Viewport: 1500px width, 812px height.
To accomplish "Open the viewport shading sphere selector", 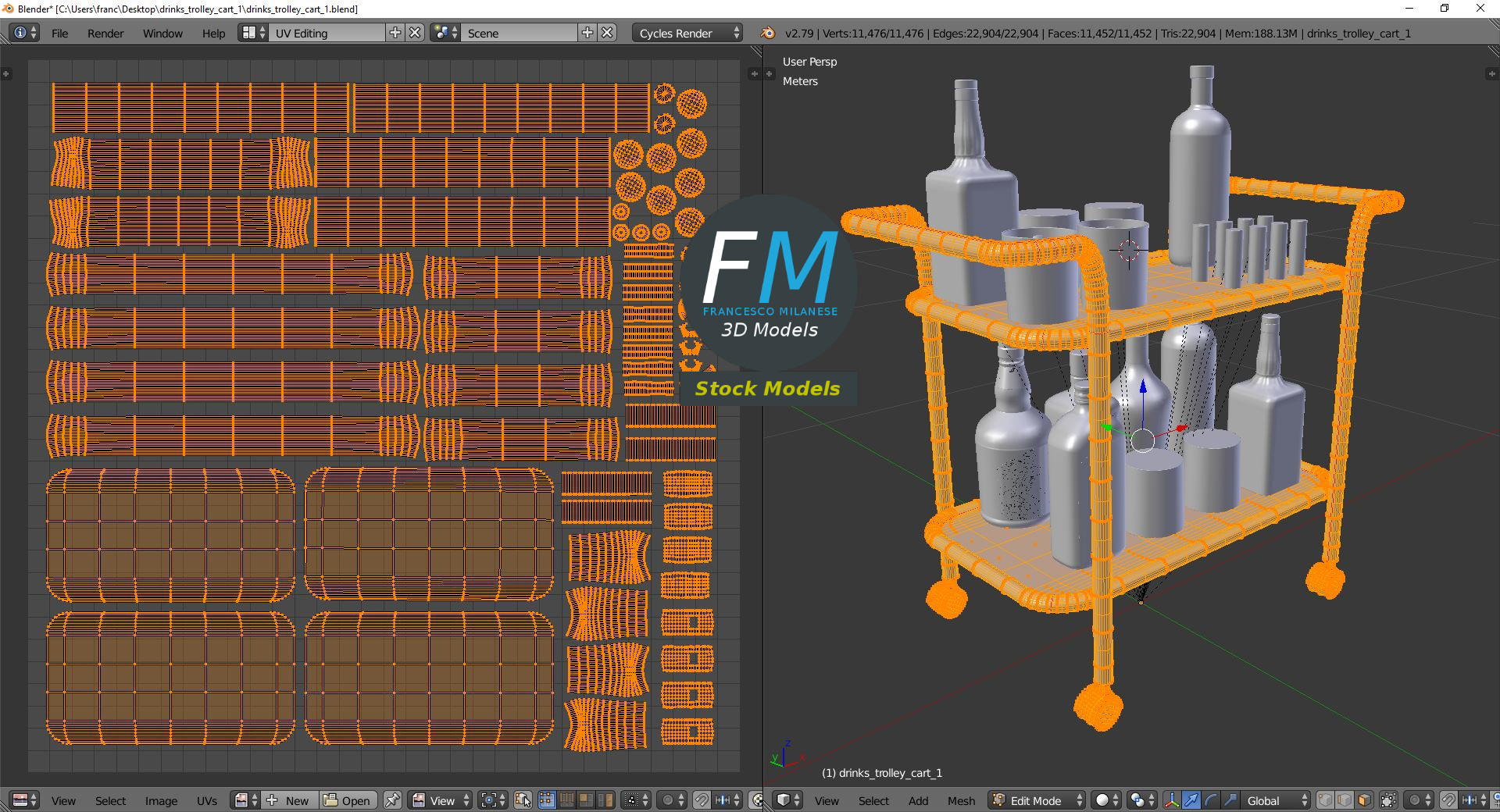I will pos(1105,800).
